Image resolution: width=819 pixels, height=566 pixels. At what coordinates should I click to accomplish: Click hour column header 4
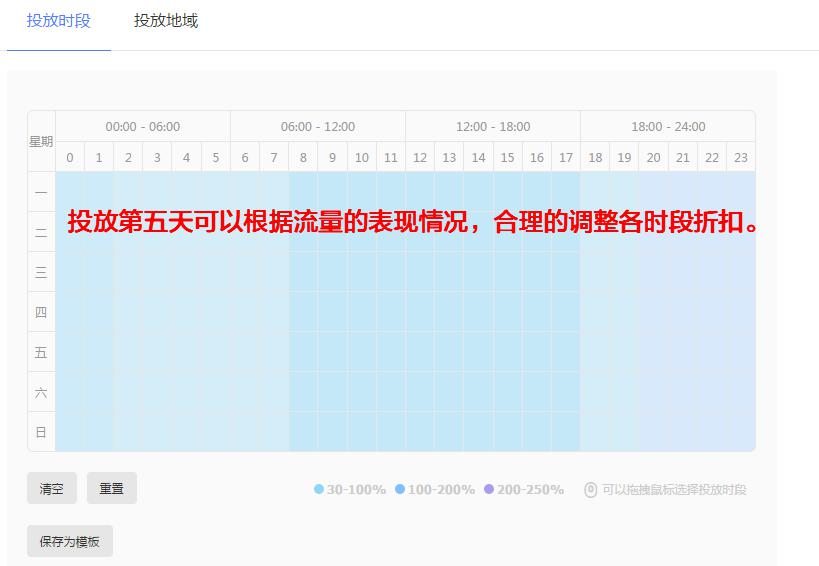tap(186, 157)
